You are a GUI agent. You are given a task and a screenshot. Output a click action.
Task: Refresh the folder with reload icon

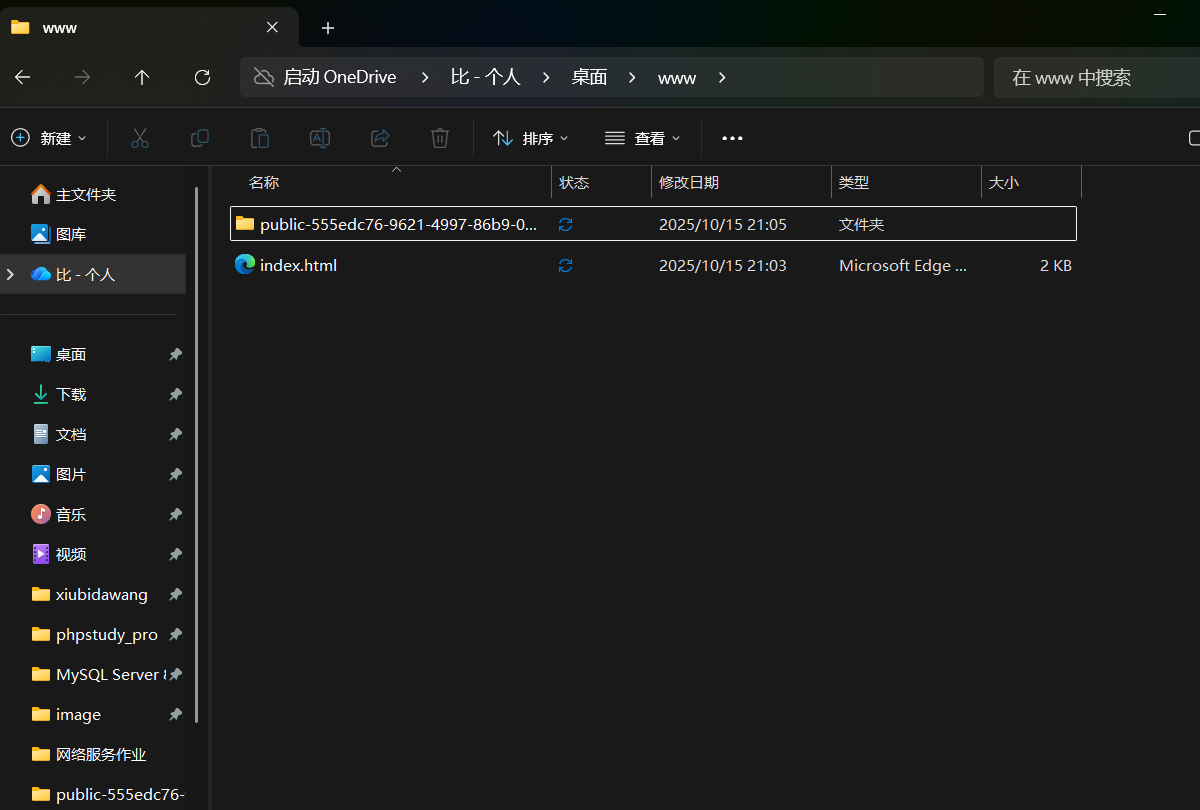(202, 77)
